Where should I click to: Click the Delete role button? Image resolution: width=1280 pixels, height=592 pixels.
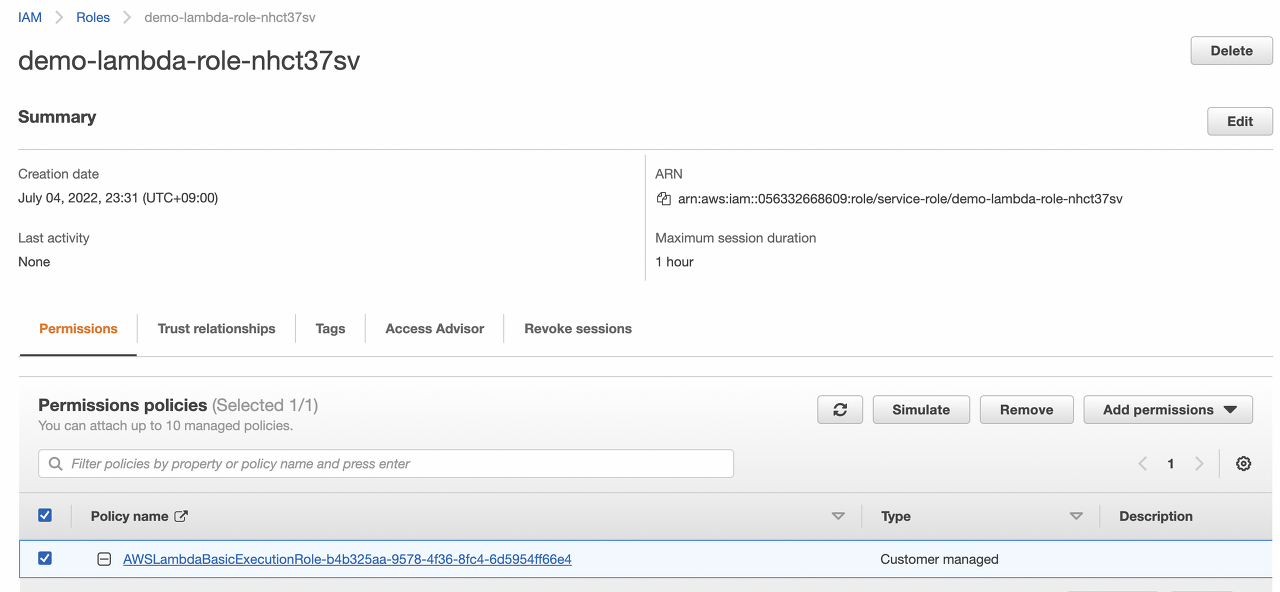(x=1231, y=51)
